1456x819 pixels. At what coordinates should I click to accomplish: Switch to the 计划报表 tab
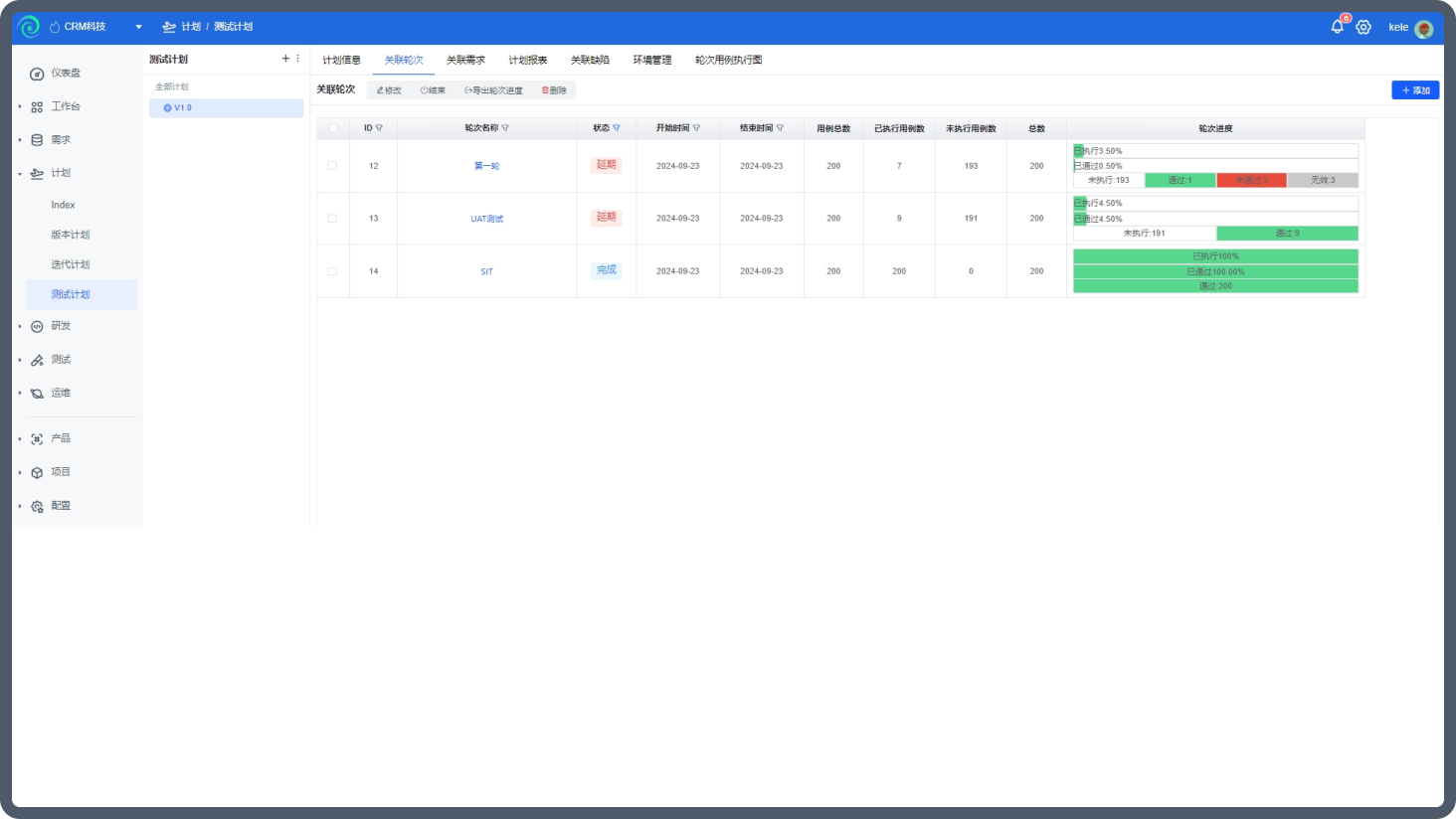[x=528, y=60]
